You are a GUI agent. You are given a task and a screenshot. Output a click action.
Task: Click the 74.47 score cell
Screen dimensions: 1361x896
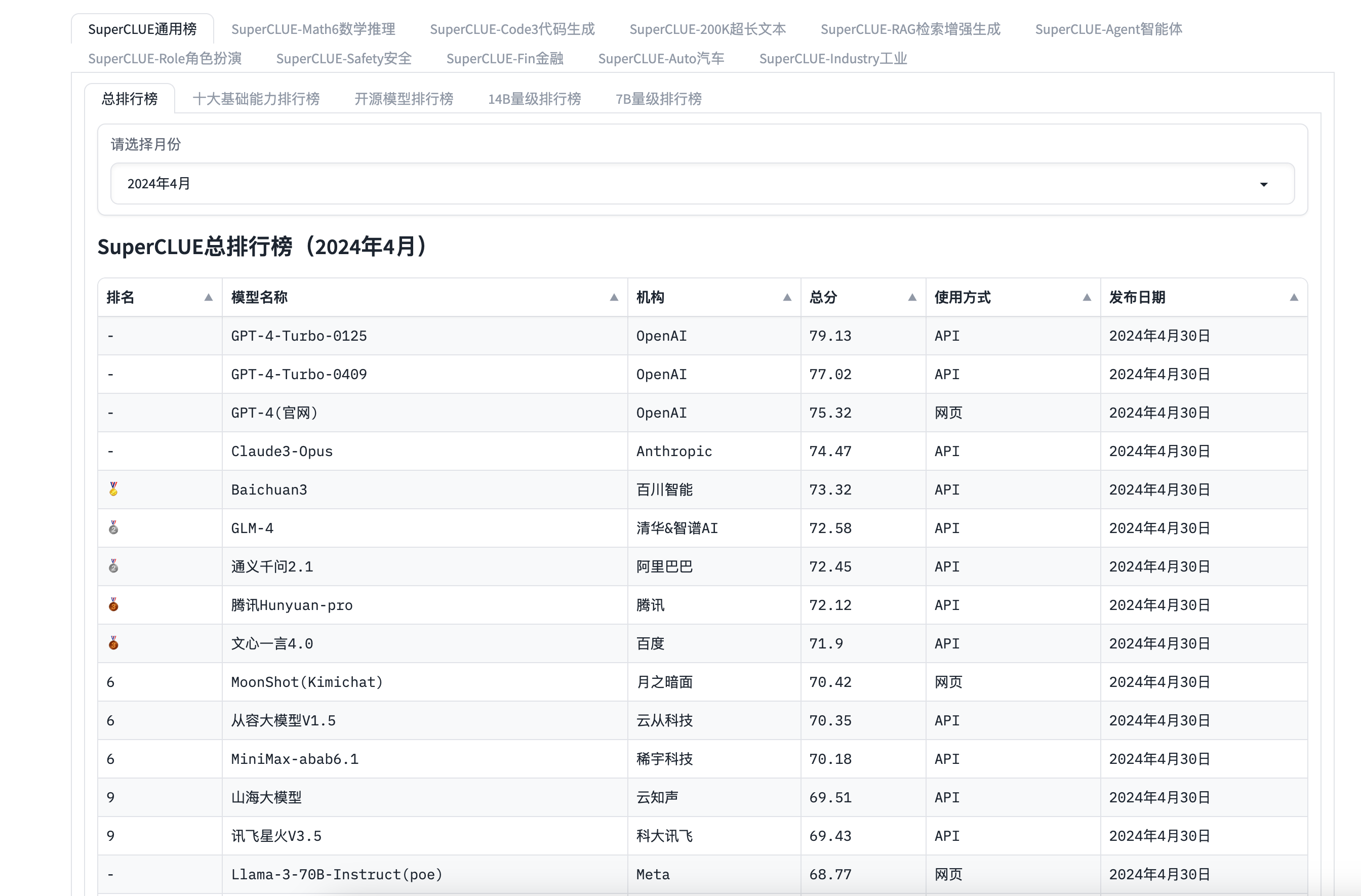click(x=863, y=451)
